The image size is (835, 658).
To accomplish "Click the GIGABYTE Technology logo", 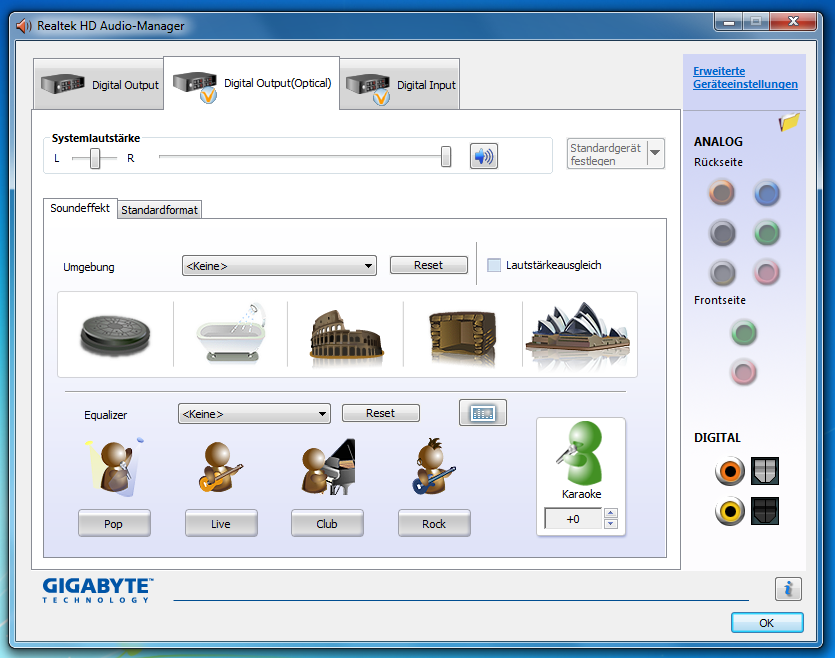I will click(98, 590).
